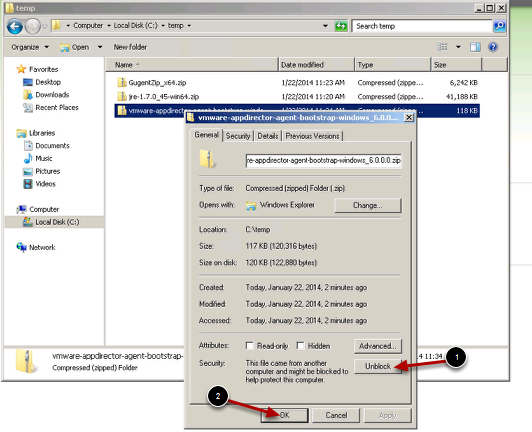Click in the Search temp field
The width and height of the screenshot is (532, 432).
tap(422, 26)
